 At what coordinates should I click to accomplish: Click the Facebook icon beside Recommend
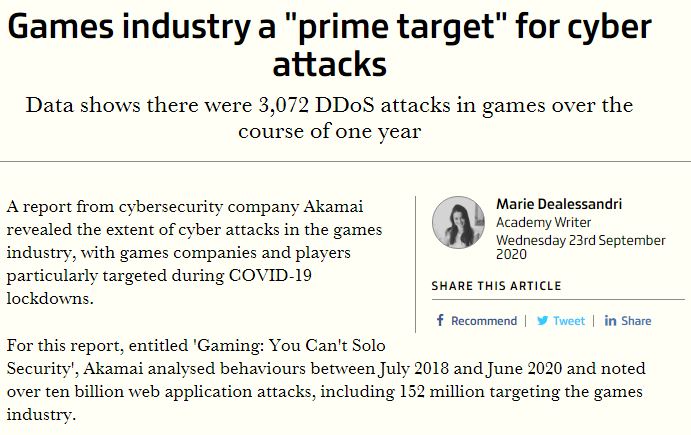point(440,321)
